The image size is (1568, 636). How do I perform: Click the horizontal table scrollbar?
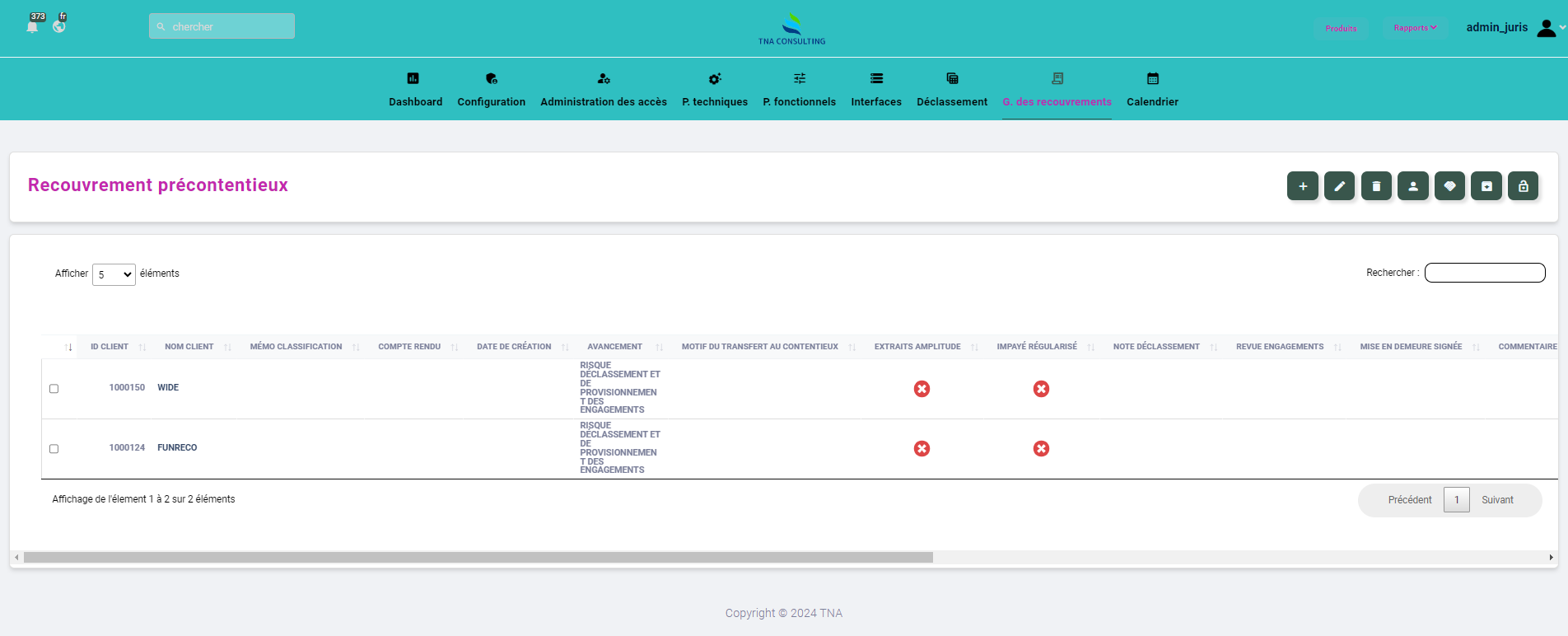[x=478, y=558]
